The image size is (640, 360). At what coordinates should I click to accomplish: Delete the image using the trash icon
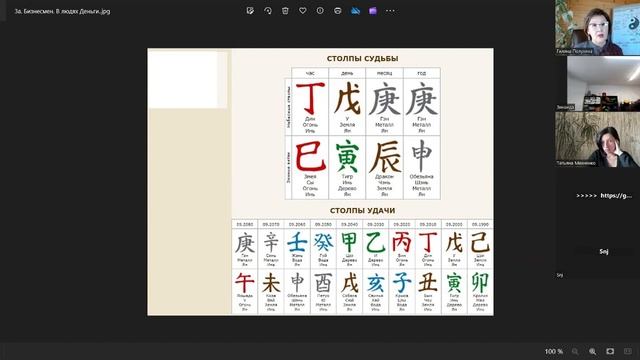[285, 11]
